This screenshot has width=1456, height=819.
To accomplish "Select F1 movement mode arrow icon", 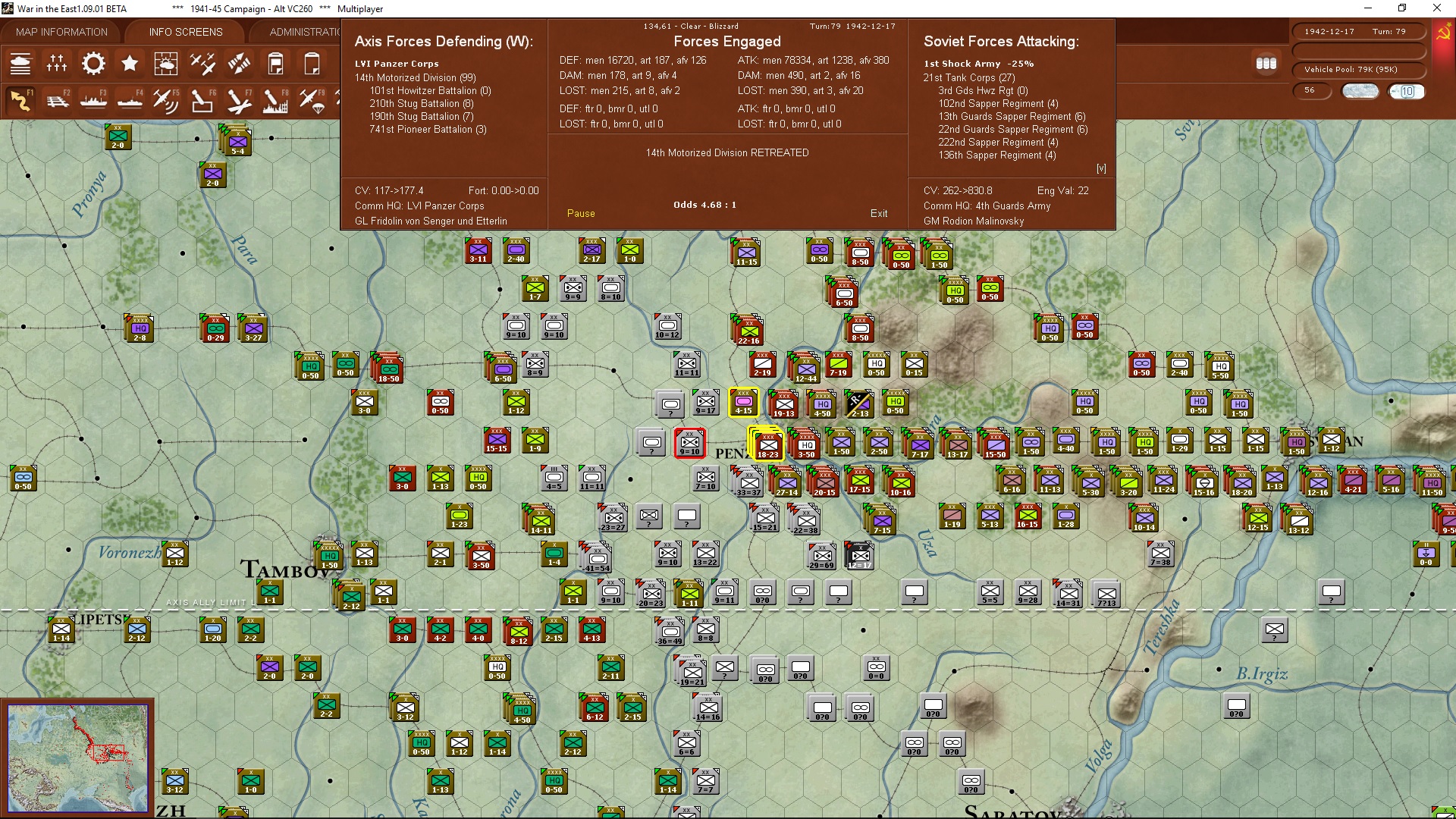I will (20, 100).
